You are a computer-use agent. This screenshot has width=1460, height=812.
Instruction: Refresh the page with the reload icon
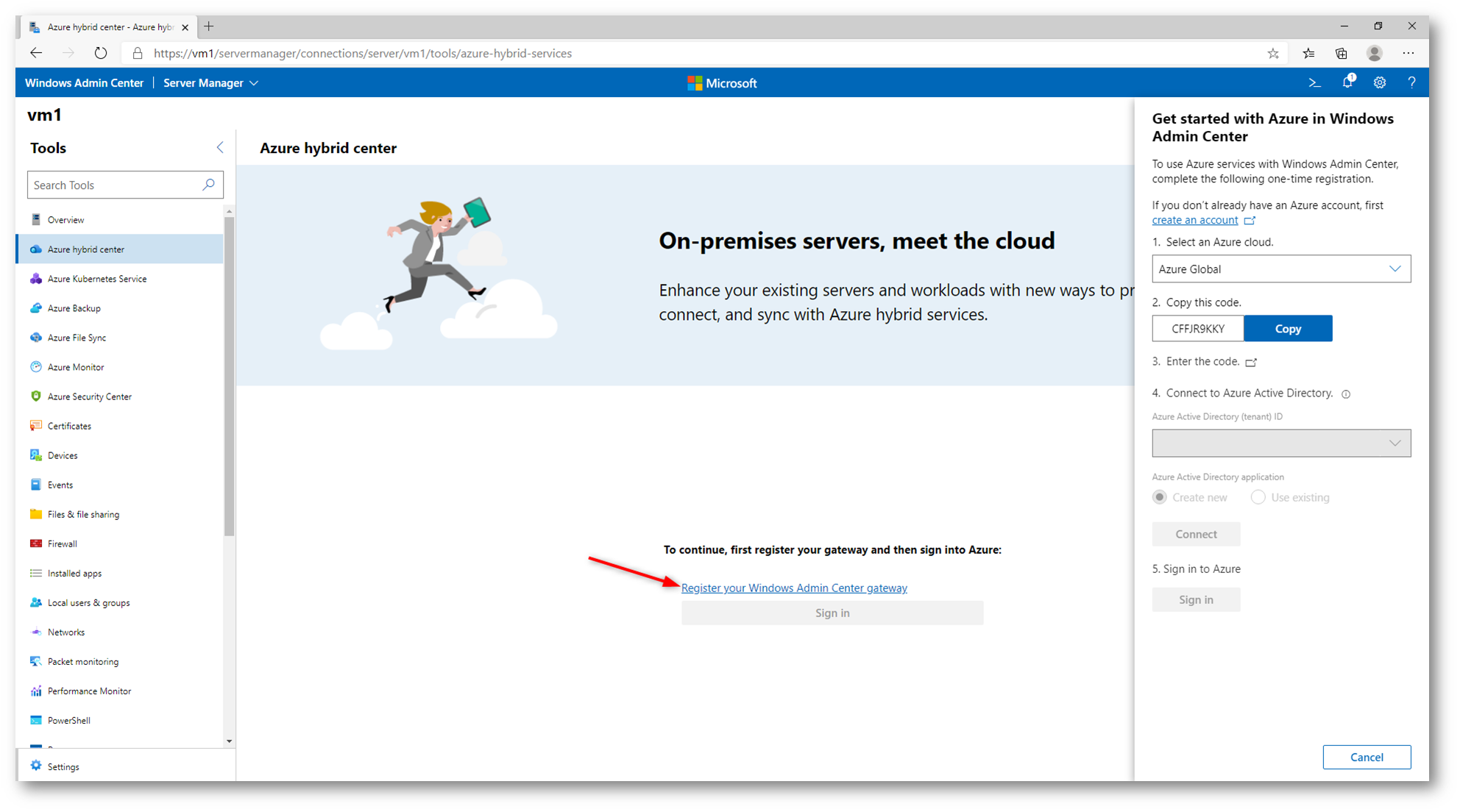point(100,53)
